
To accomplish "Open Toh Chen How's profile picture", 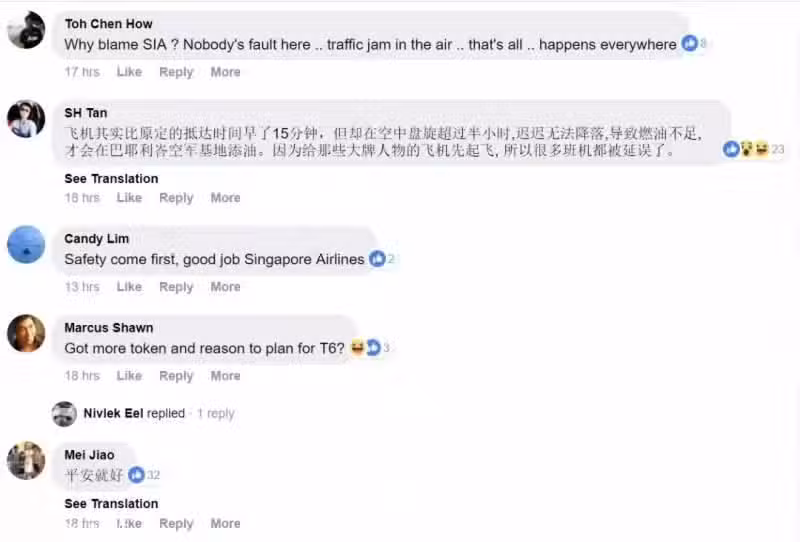I will coord(26,30).
